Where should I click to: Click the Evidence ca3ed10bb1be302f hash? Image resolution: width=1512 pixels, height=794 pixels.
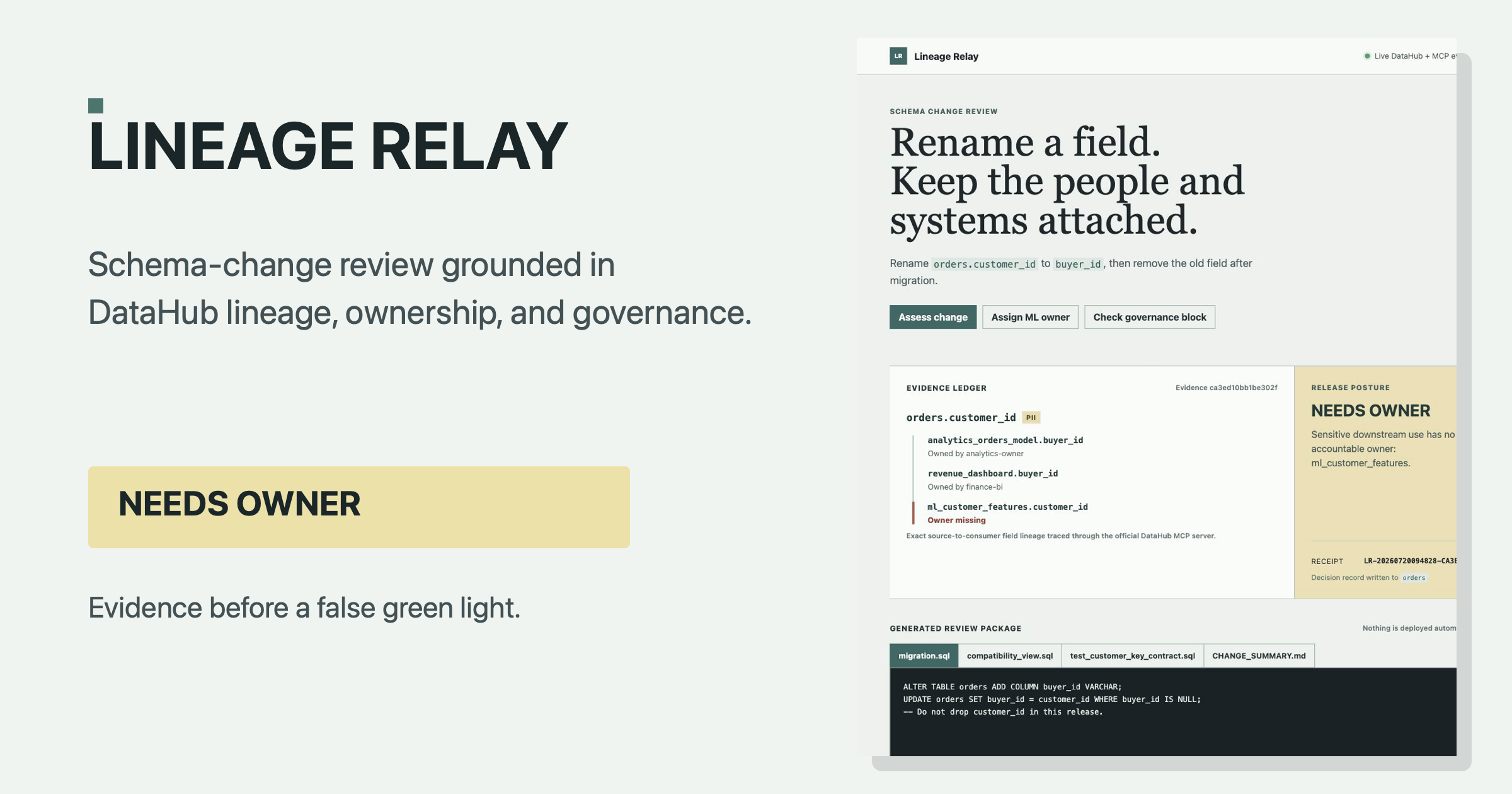coord(1227,388)
